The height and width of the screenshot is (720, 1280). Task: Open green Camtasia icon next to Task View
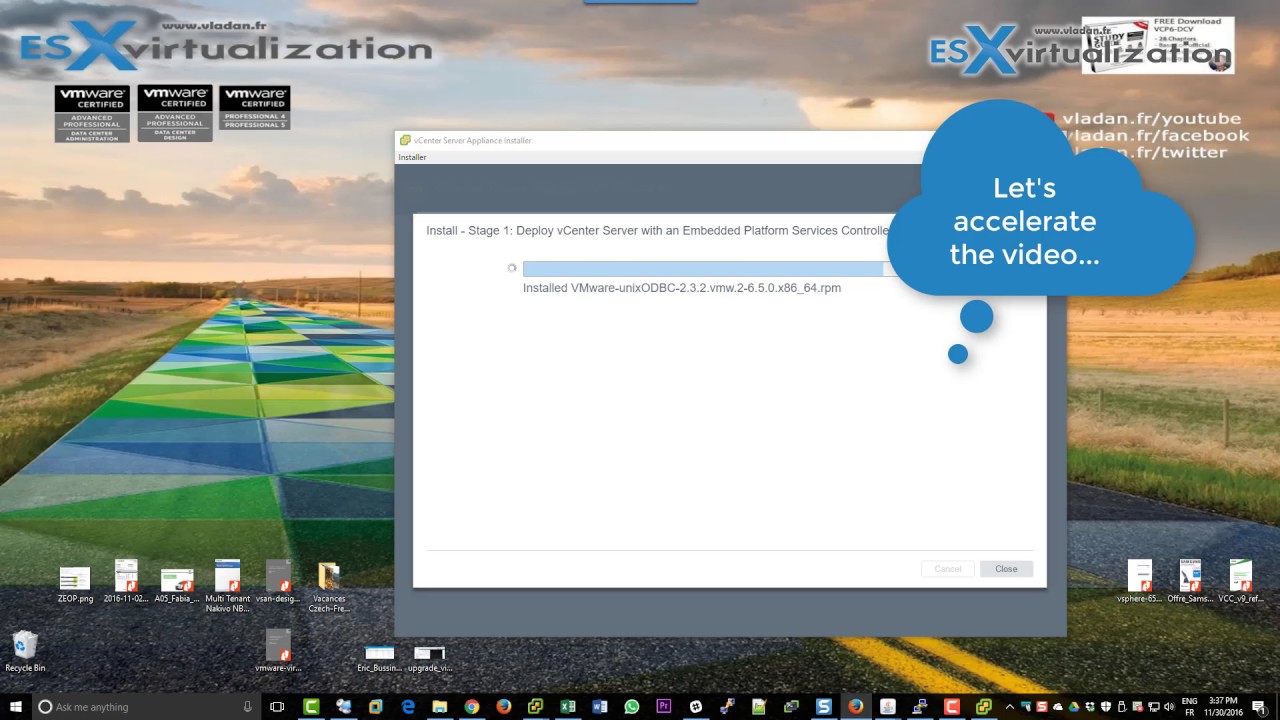point(312,706)
